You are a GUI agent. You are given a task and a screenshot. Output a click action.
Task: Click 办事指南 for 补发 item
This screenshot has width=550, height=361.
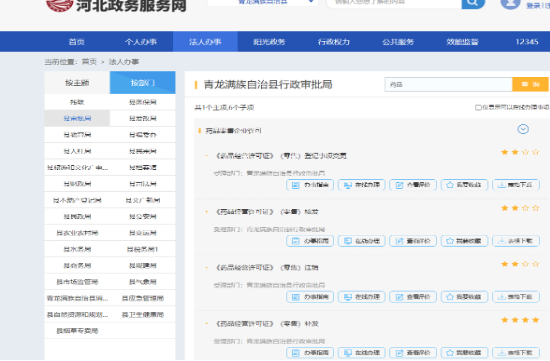coord(310,353)
